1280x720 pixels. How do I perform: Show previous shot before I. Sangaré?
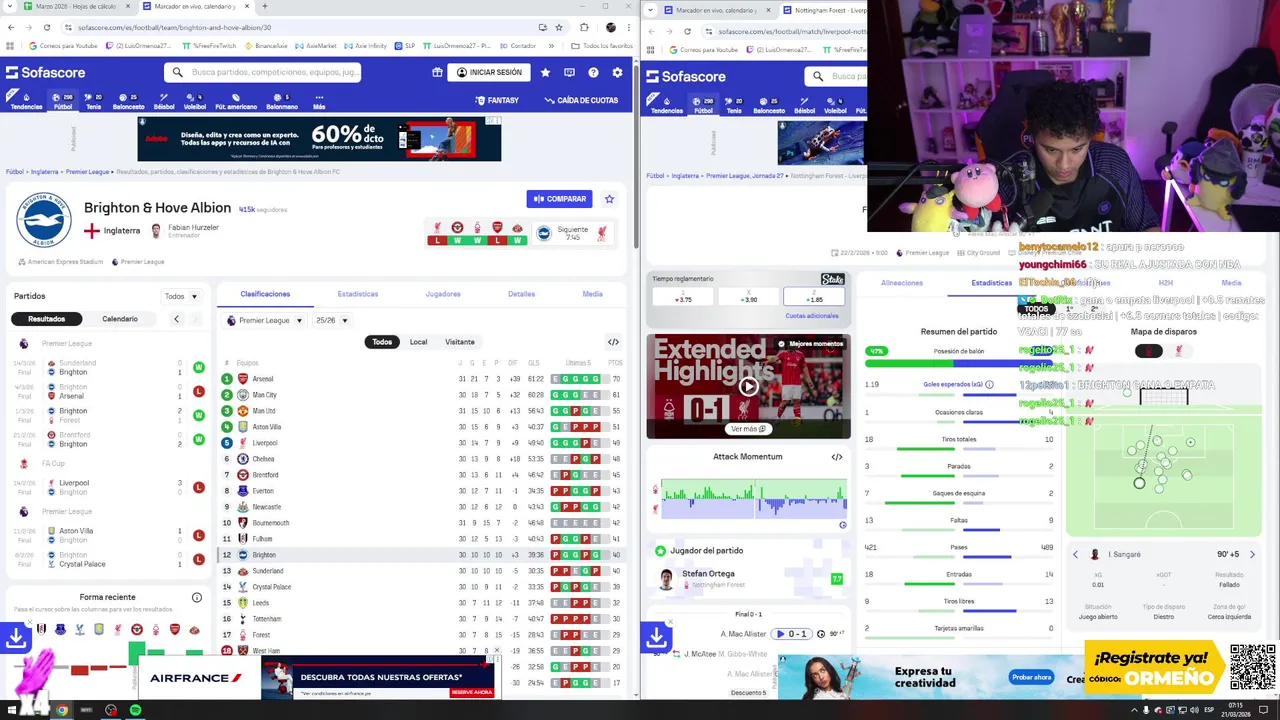click(x=1075, y=554)
